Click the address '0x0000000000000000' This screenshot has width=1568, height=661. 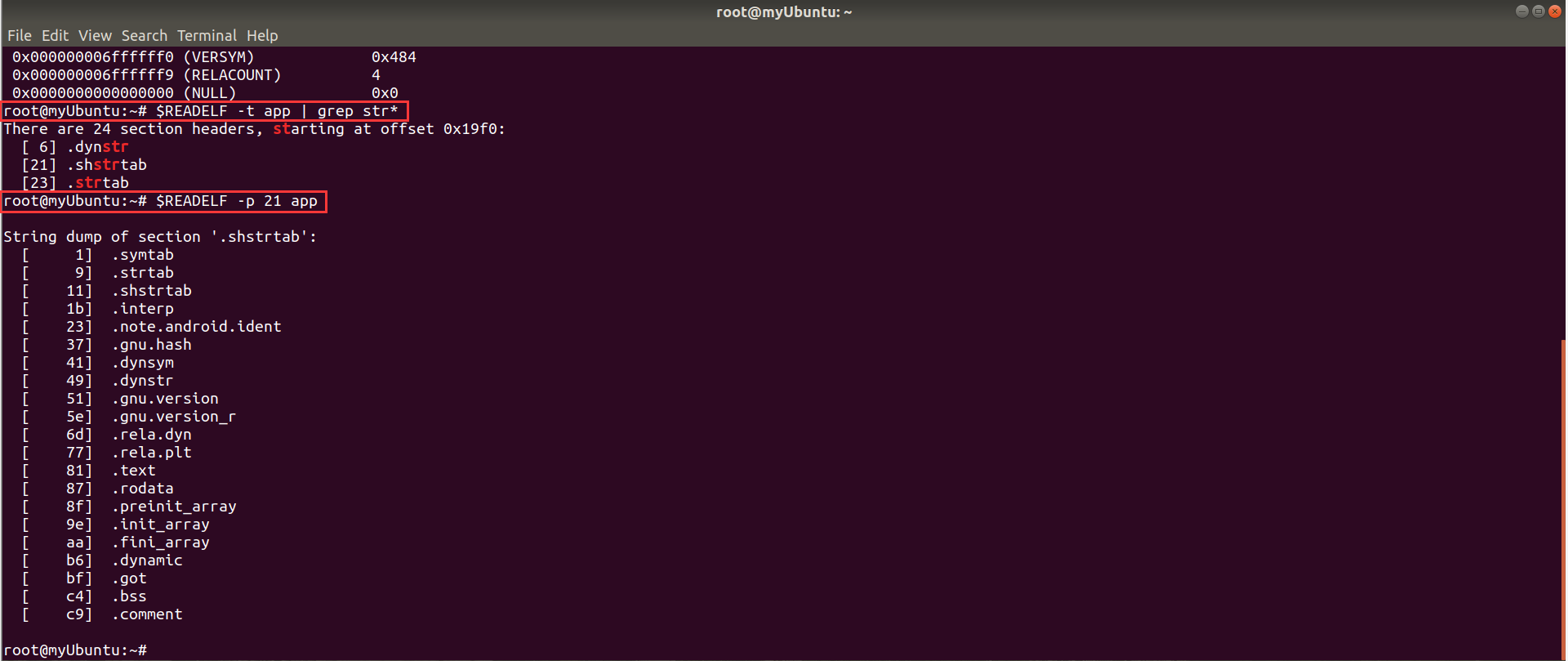point(93,93)
